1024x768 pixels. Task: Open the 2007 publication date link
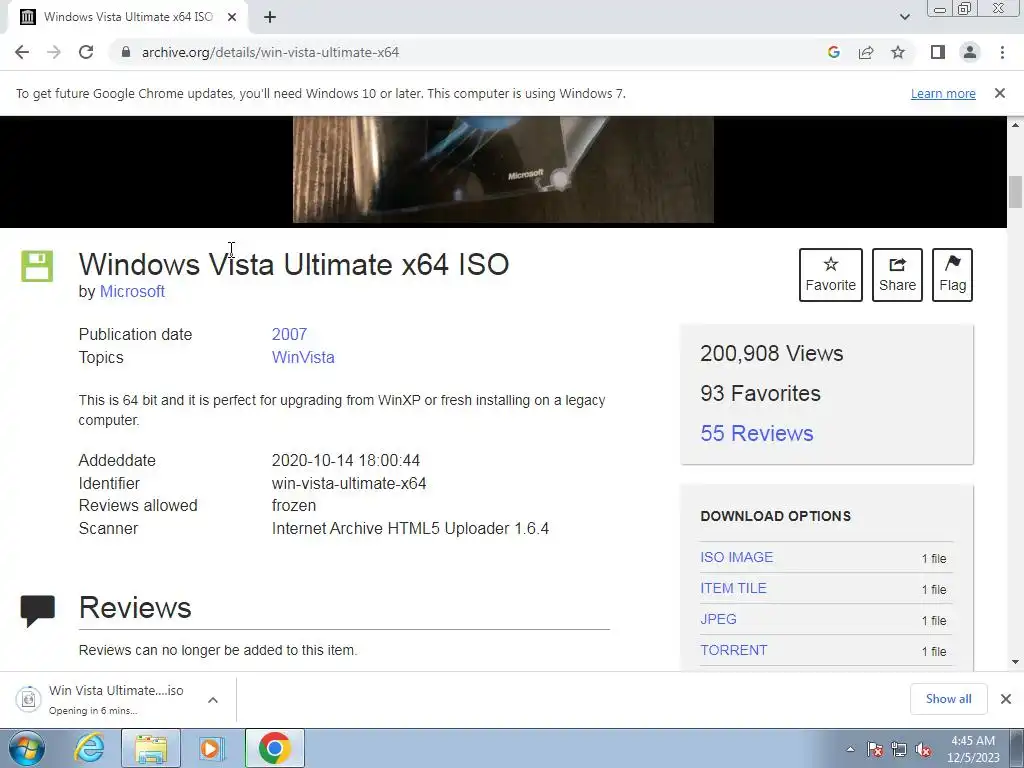(x=289, y=334)
